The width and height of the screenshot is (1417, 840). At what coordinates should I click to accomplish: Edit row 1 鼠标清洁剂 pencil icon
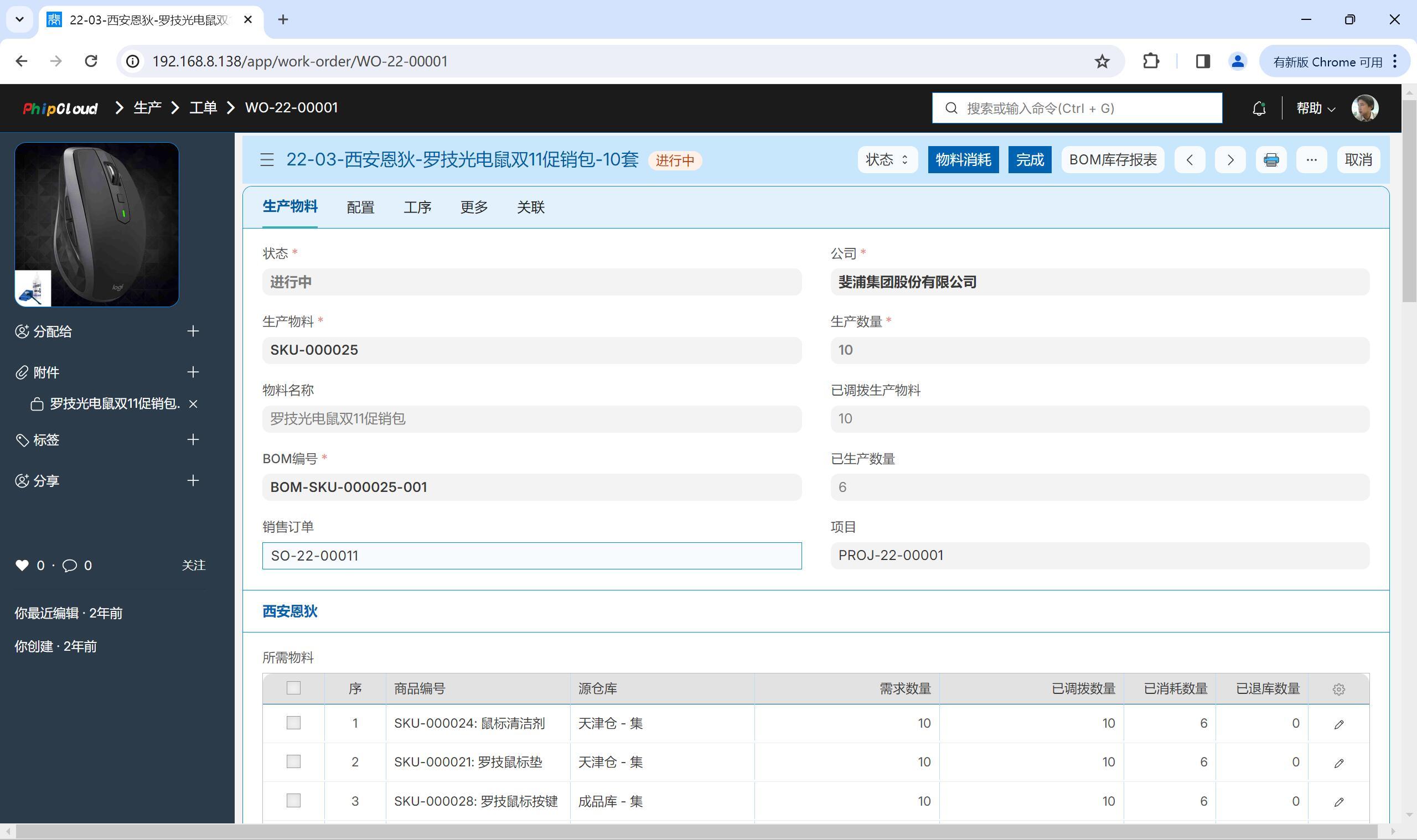1338,724
